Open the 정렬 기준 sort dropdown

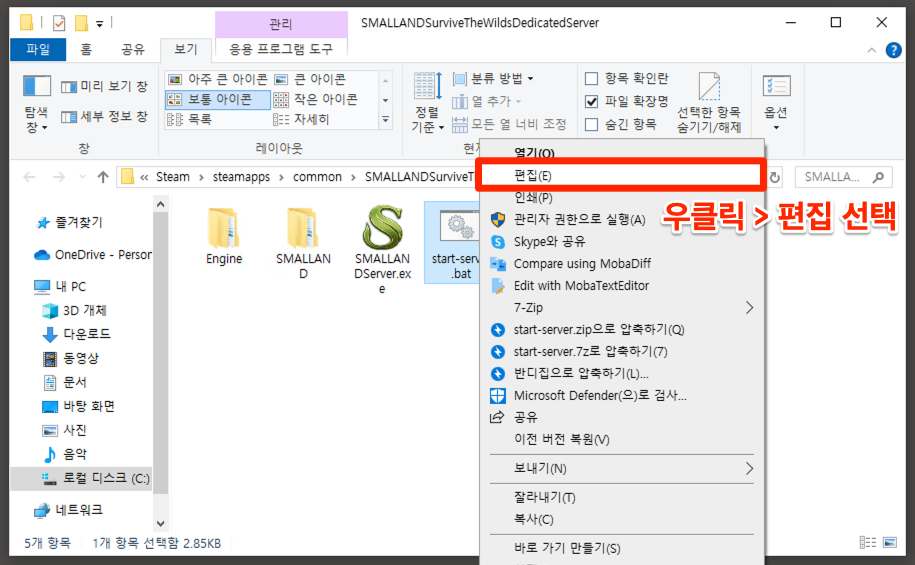pos(428,104)
